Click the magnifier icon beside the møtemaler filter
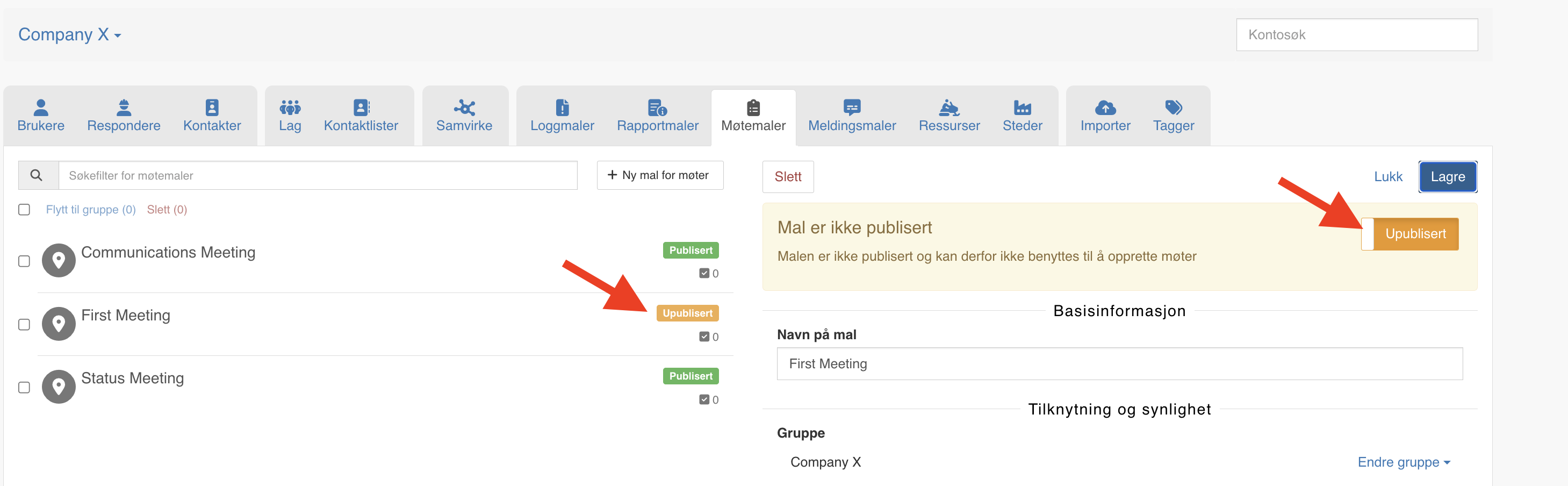The height and width of the screenshot is (486, 1568). pos(37,175)
